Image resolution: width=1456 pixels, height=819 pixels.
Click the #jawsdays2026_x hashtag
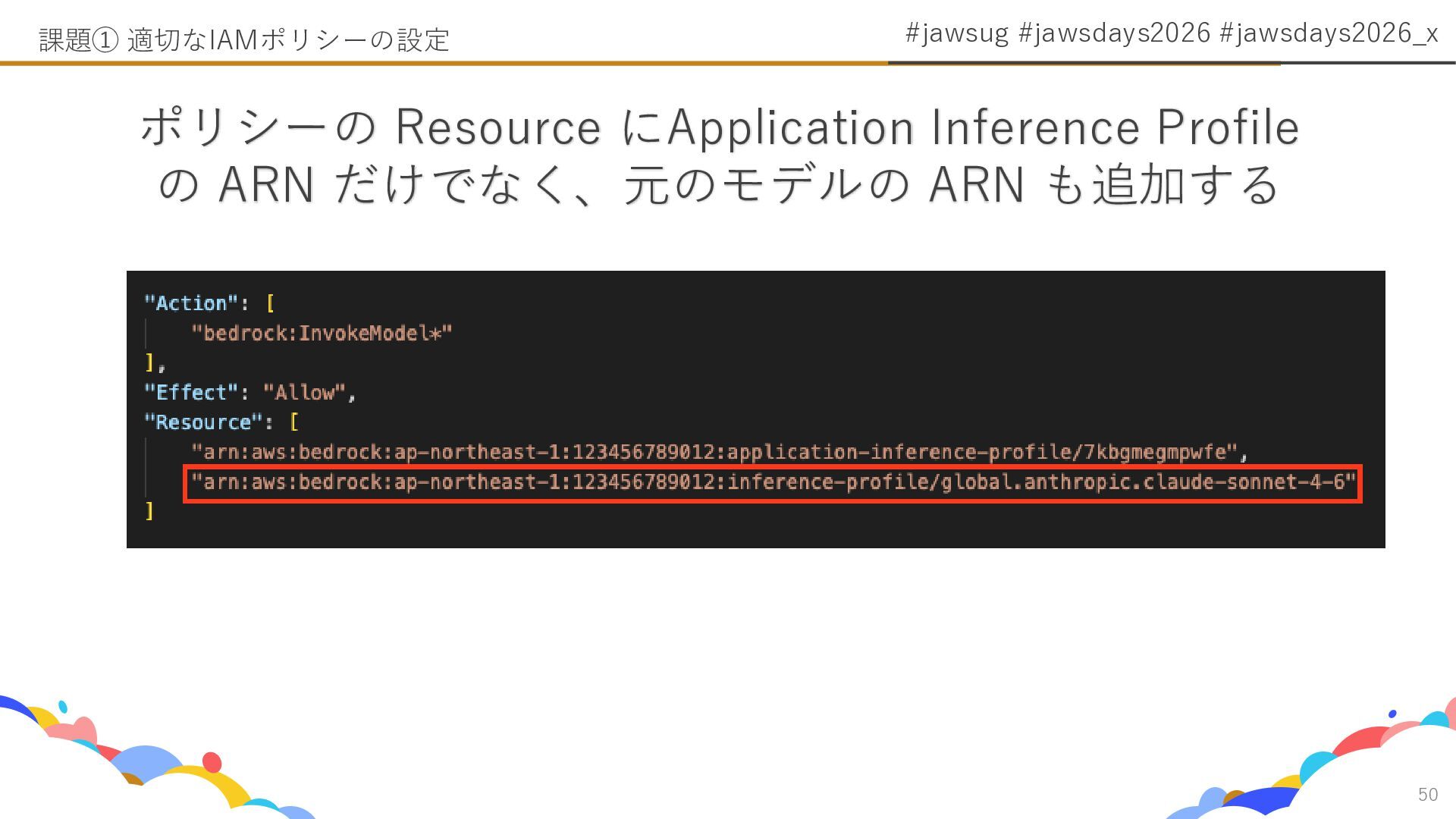[x=1329, y=33]
